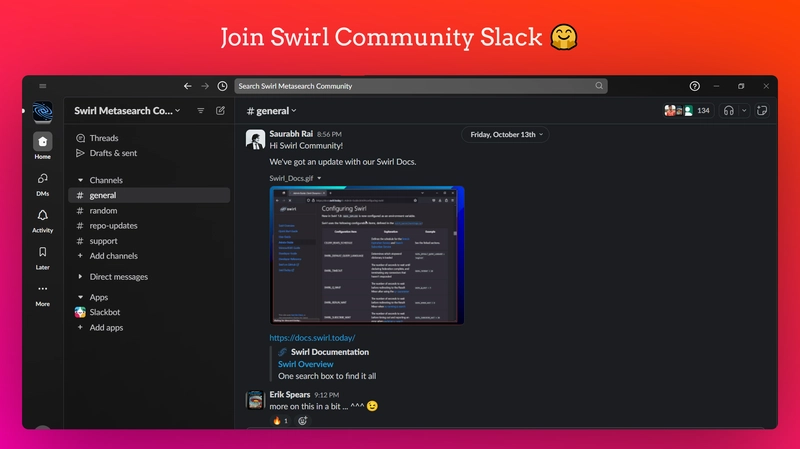Click the 8:56 PM message timestamp
The height and width of the screenshot is (449, 800).
click(329, 134)
